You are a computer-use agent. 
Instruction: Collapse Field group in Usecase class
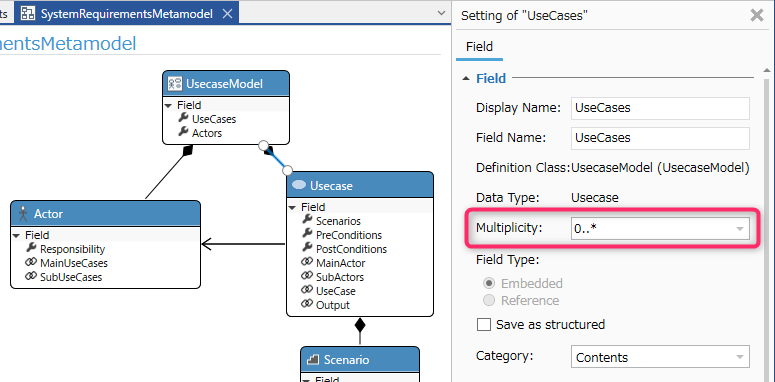point(292,207)
